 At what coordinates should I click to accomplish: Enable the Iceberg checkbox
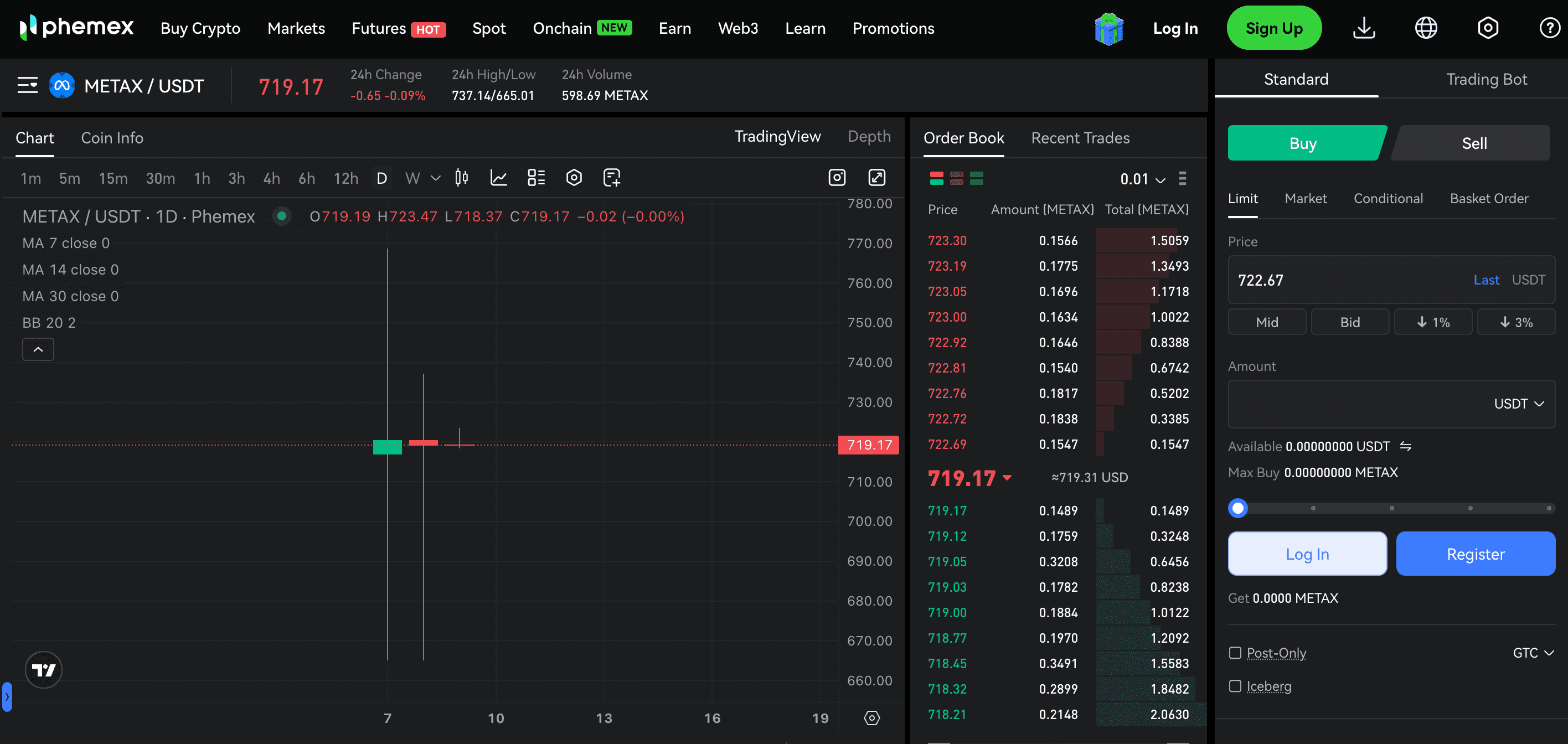[x=1235, y=686]
